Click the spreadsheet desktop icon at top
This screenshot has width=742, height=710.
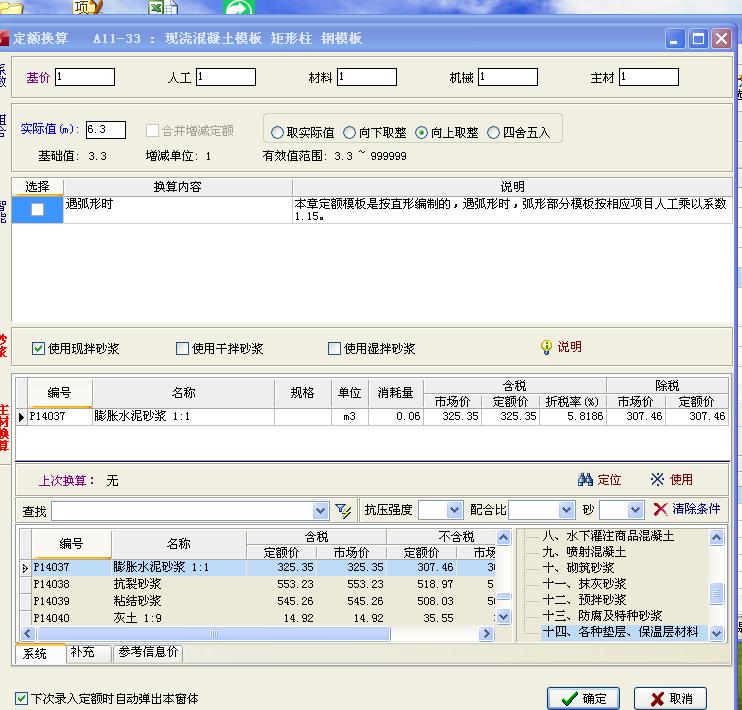click(162, 7)
